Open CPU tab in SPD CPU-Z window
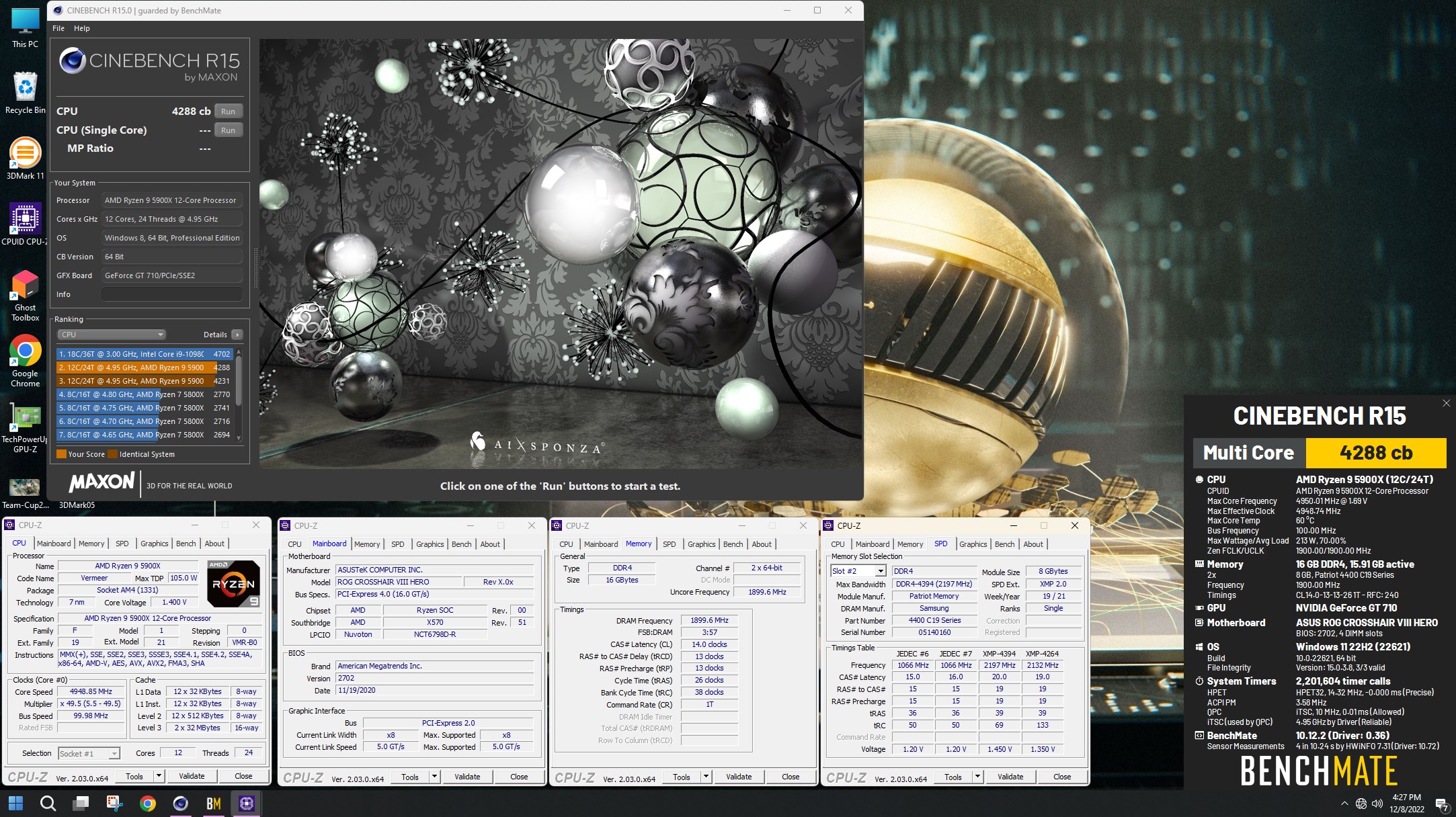Viewport: 1456px width, 817px height. click(x=838, y=544)
